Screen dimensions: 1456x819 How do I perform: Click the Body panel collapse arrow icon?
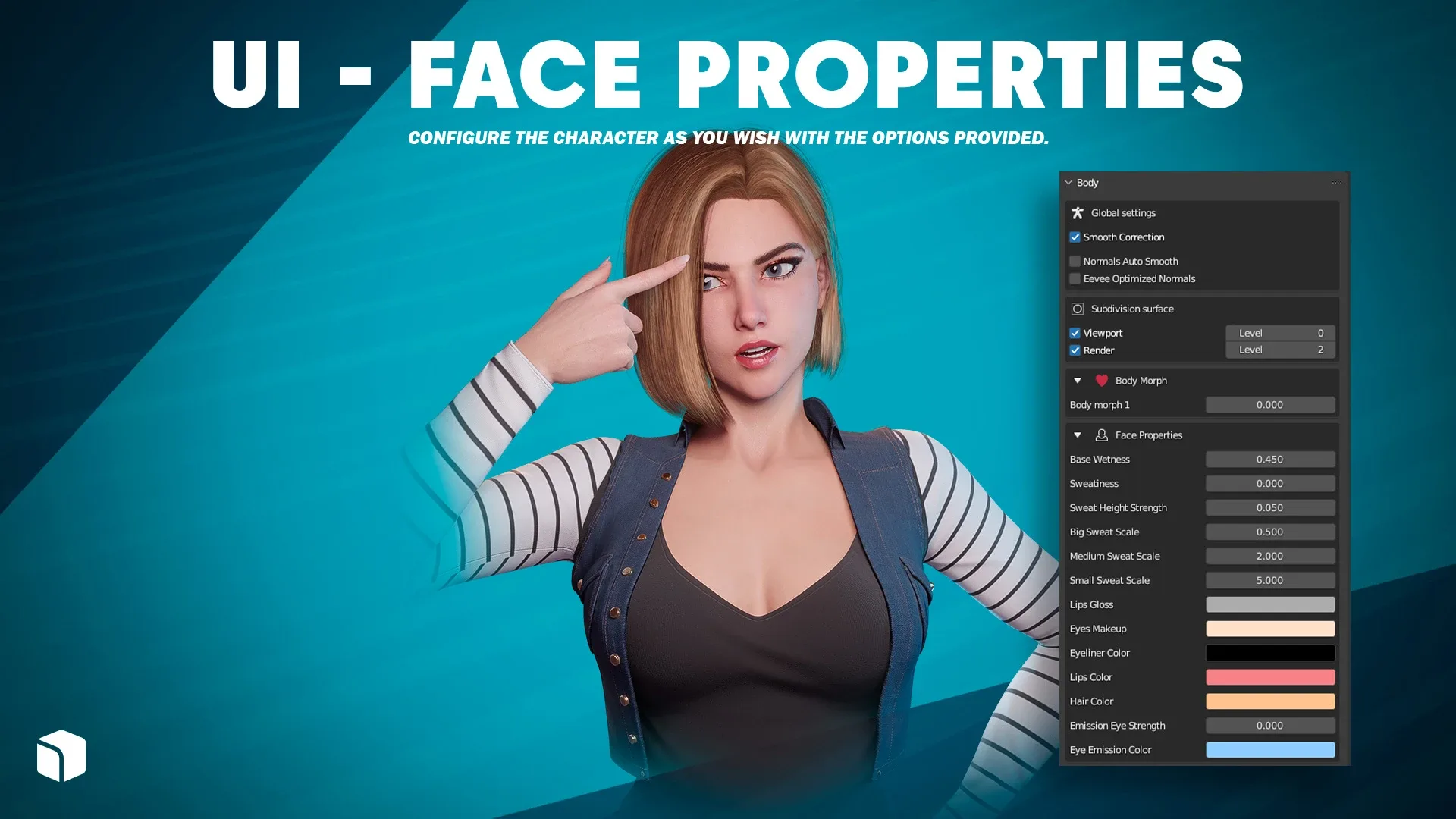tap(1069, 182)
